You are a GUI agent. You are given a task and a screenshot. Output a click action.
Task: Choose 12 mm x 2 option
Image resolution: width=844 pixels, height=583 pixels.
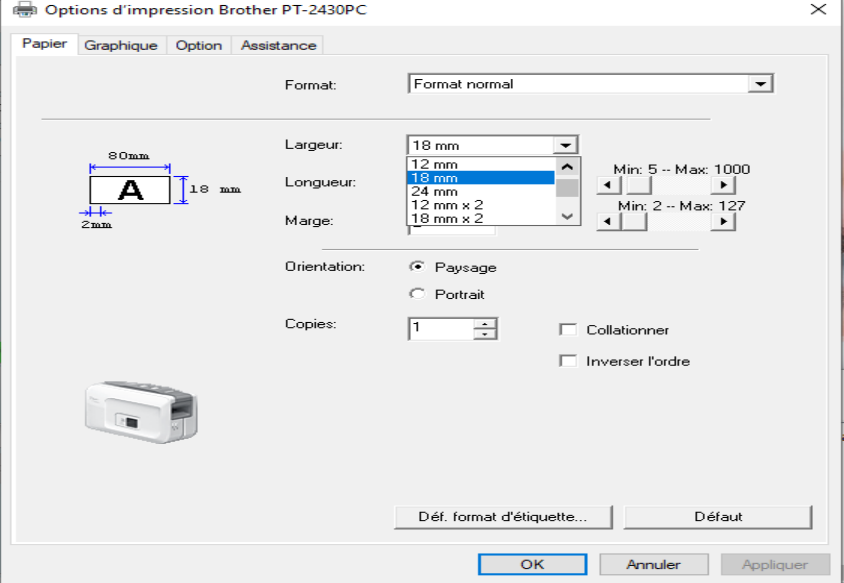pos(481,205)
